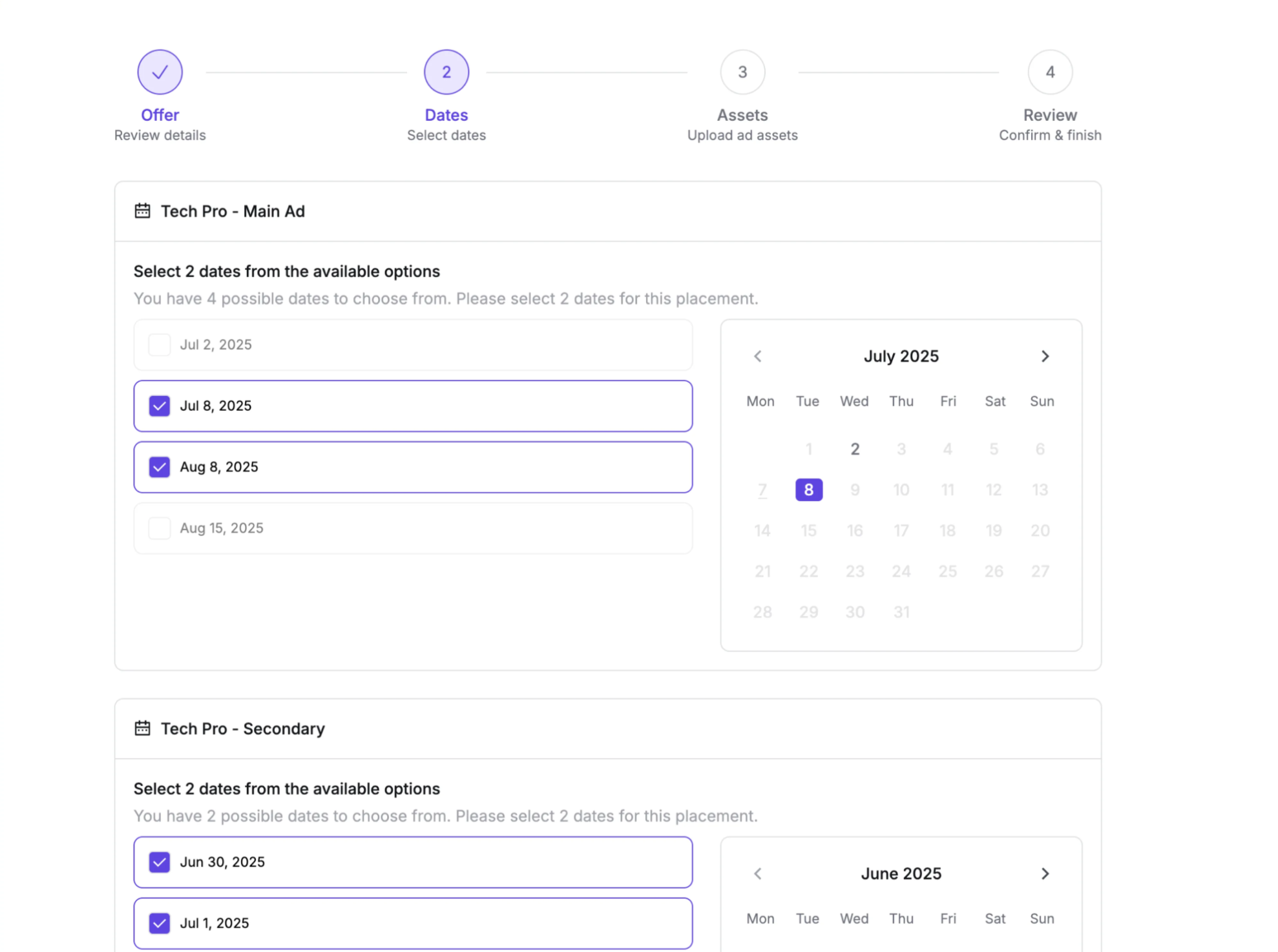Jump to step 4 Review circle

point(1050,72)
